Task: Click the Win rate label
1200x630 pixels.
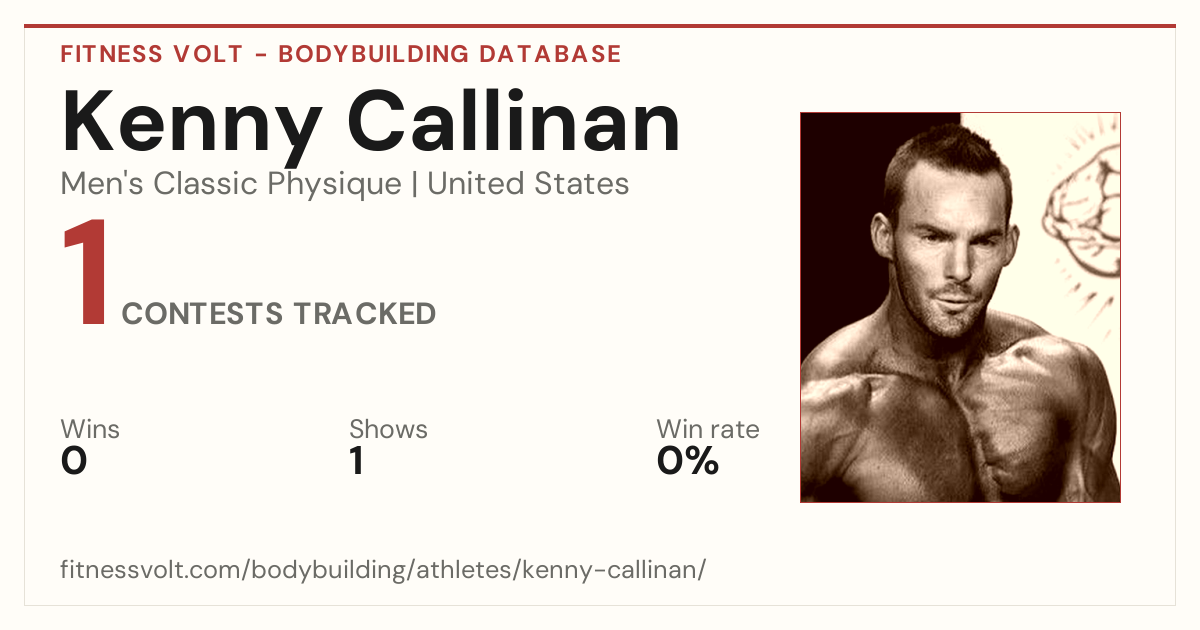Action: [707, 429]
